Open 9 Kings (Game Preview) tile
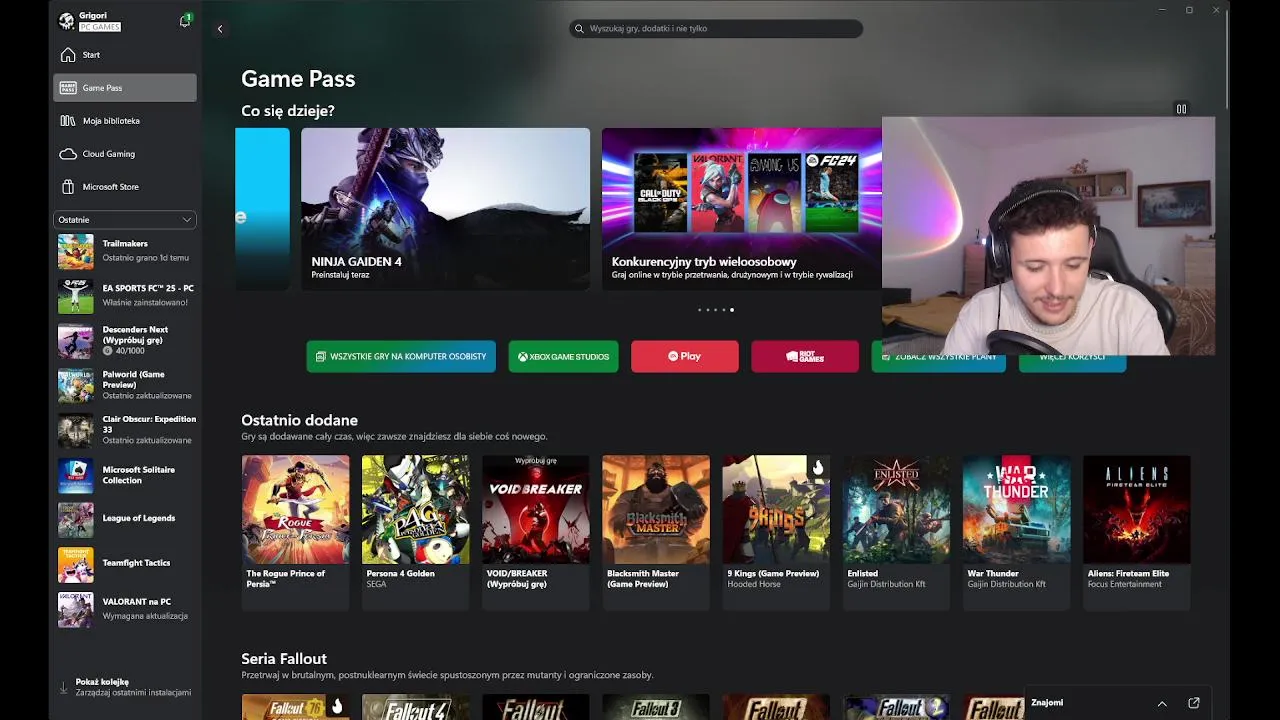Screen dimensions: 1280x720 (776, 531)
